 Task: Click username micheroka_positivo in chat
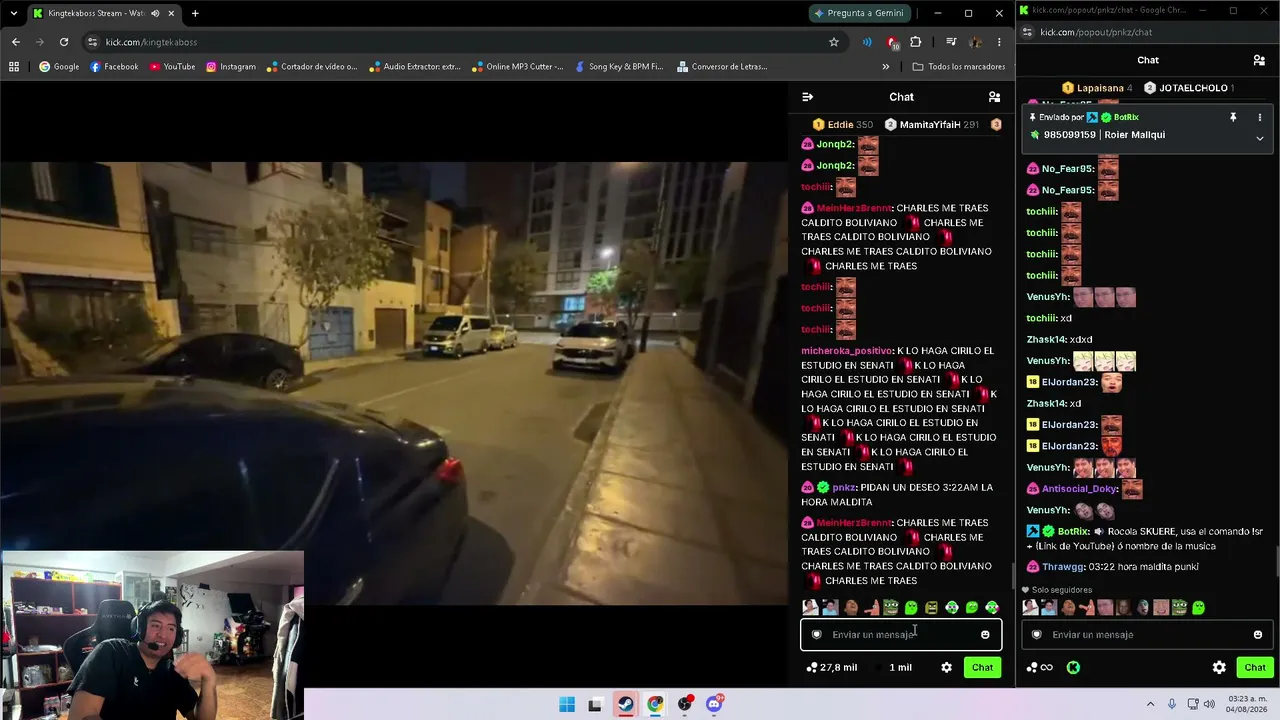tap(848, 351)
